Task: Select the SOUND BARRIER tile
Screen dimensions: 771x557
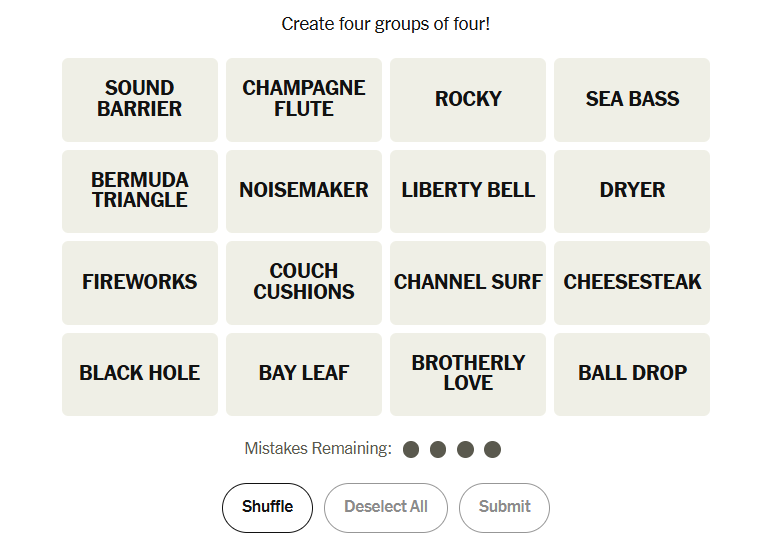Action: tap(140, 99)
